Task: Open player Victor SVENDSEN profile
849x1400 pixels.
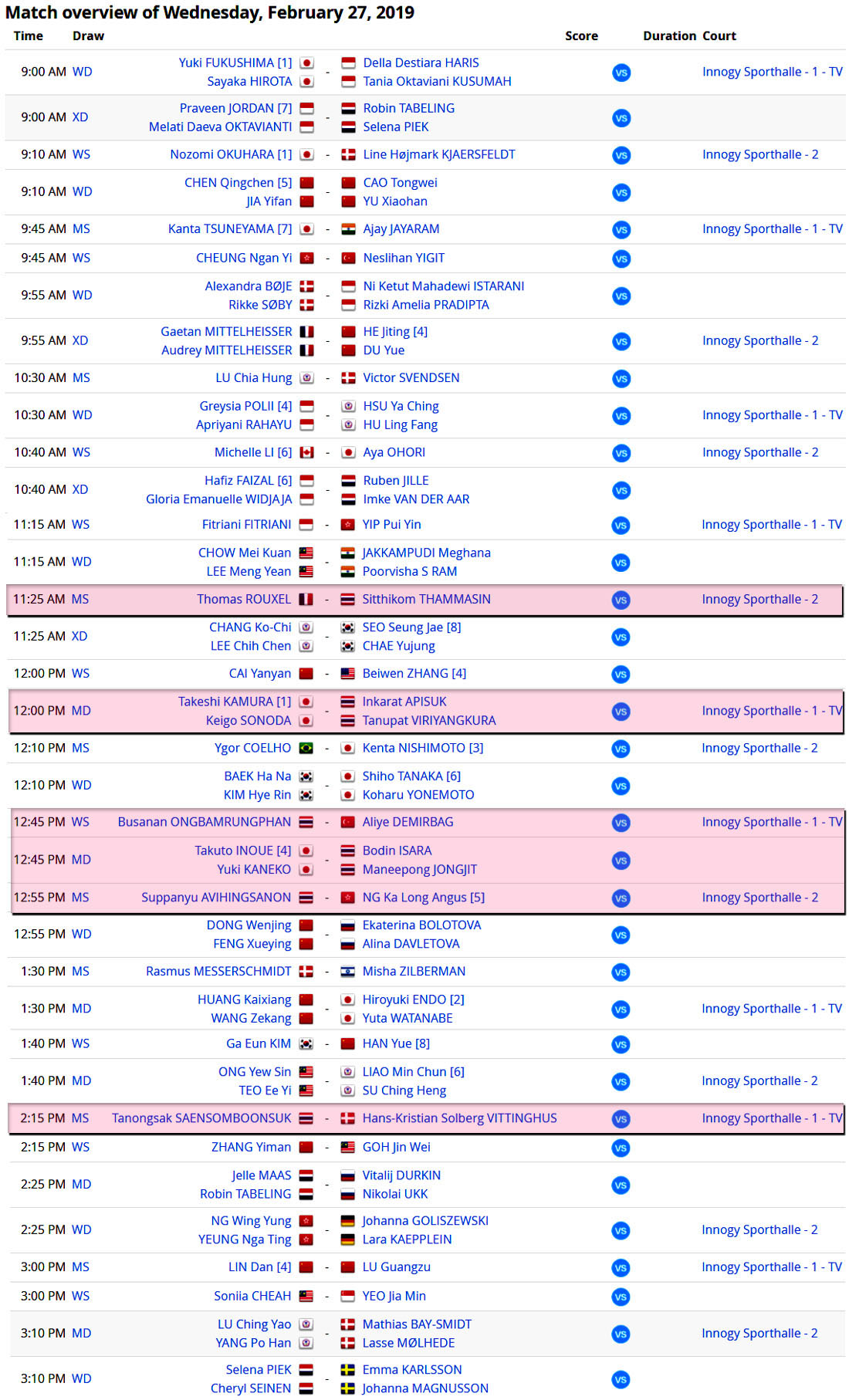Action: click(411, 377)
